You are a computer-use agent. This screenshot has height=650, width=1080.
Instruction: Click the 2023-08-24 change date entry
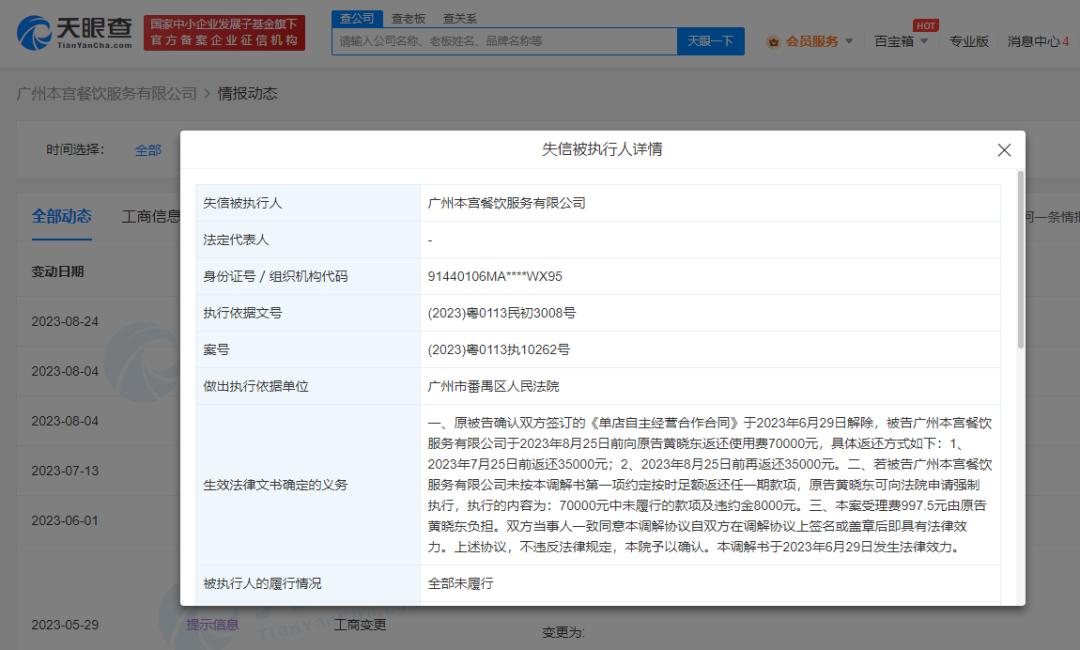pos(65,321)
